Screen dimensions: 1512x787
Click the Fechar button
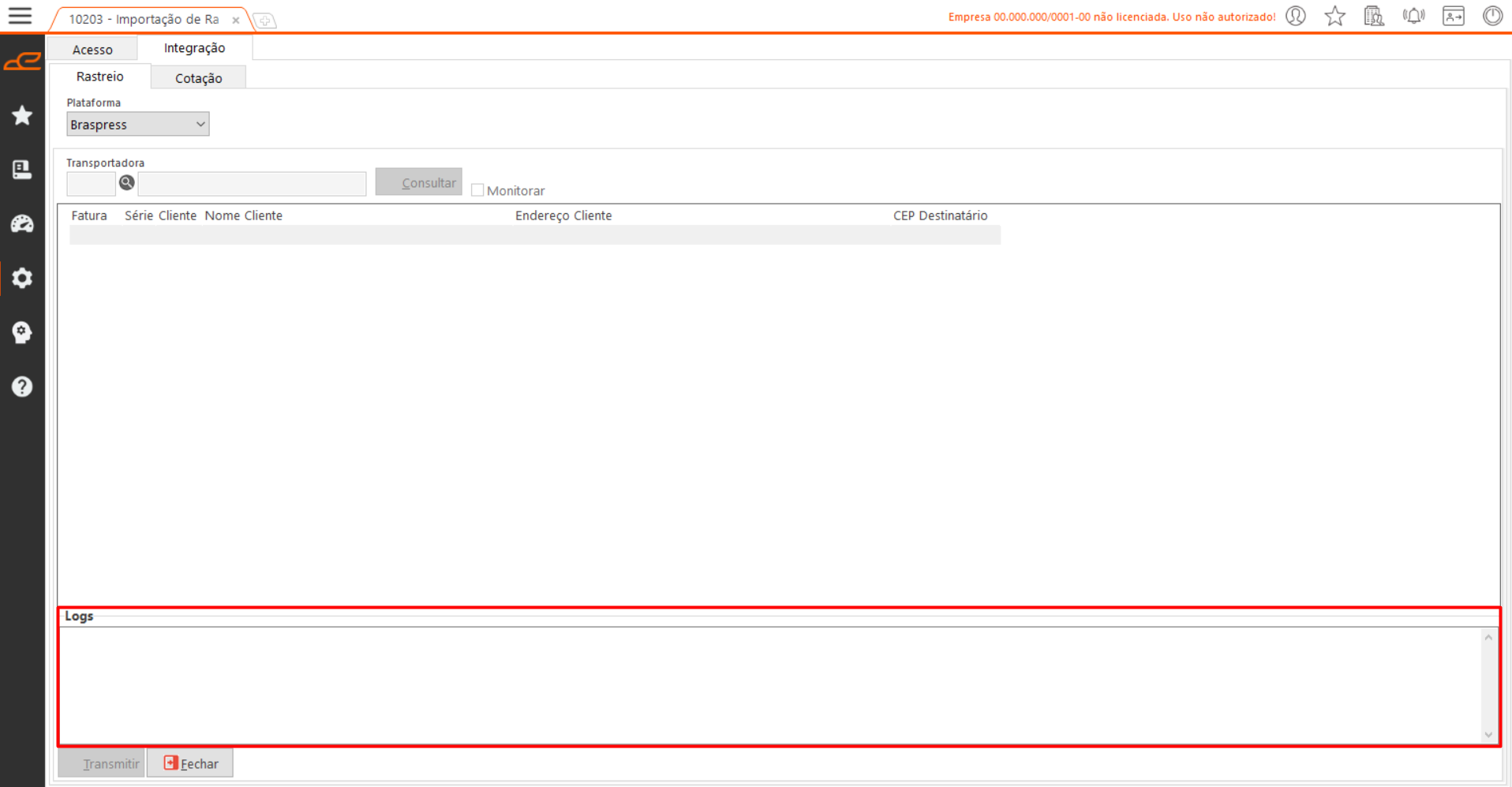[x=190, y=763]
